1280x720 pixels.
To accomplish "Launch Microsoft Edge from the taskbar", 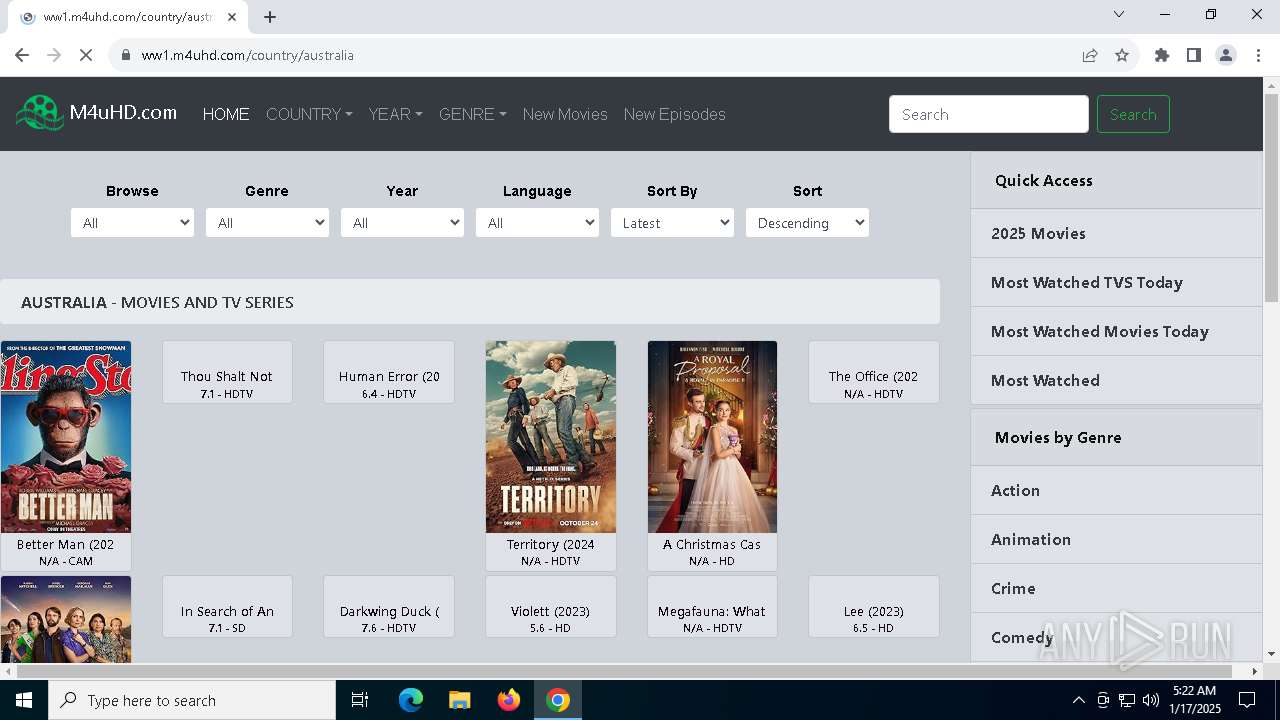I will [x=411, y=700].
